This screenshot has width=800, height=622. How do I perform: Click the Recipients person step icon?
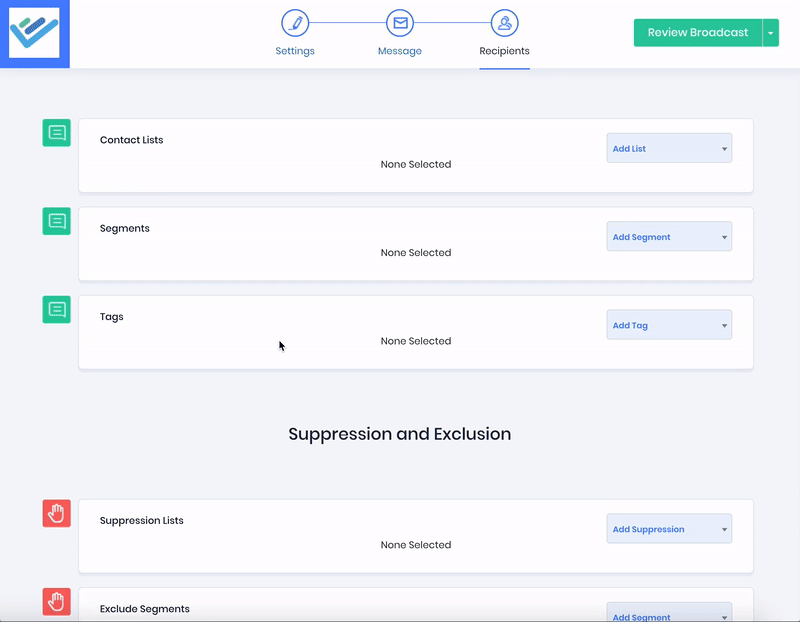(505, 23)
